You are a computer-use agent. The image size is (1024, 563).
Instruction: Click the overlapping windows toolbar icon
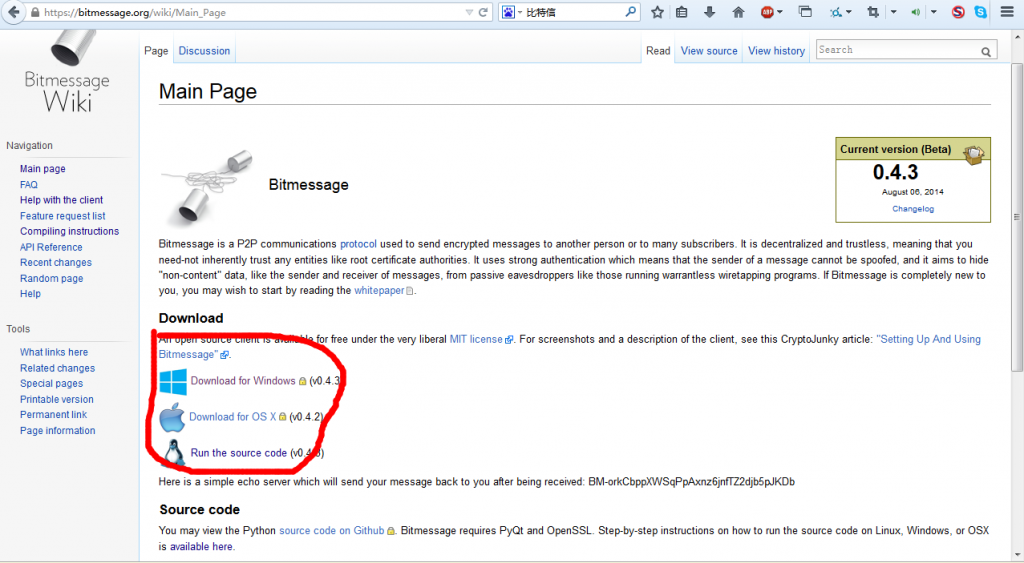(x=805, y=12)
